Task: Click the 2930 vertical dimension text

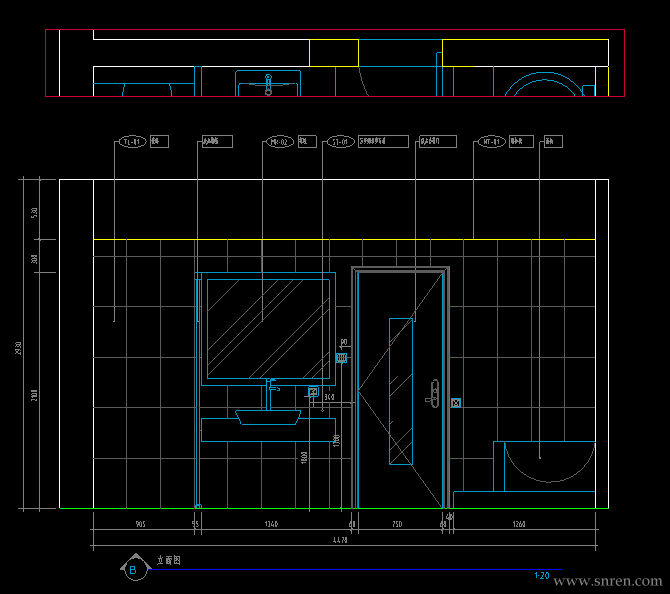Action: 18,348
